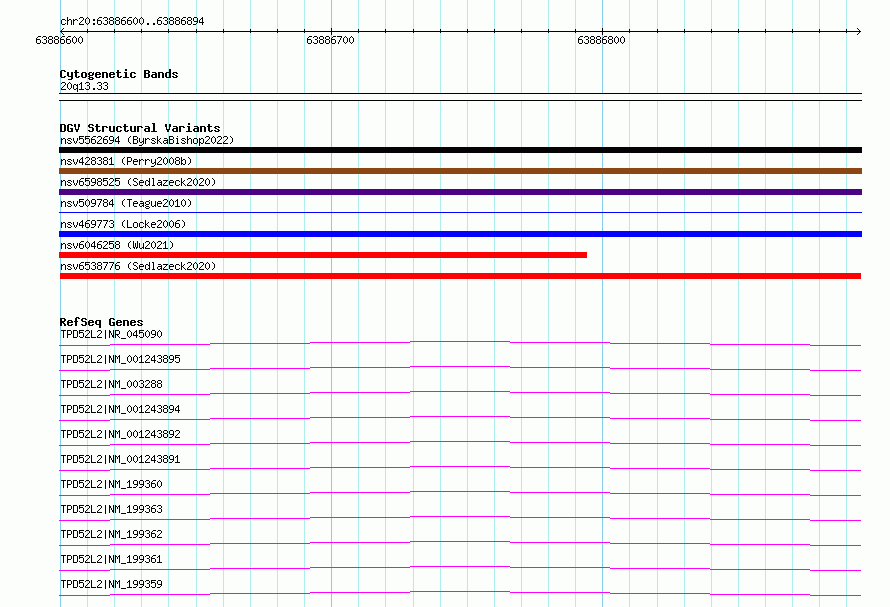Click TPD52L2|NM_199363 transcript label
The height and width of the screenshot is (607, 890).
pyautogui.click(x=111, y=509)
